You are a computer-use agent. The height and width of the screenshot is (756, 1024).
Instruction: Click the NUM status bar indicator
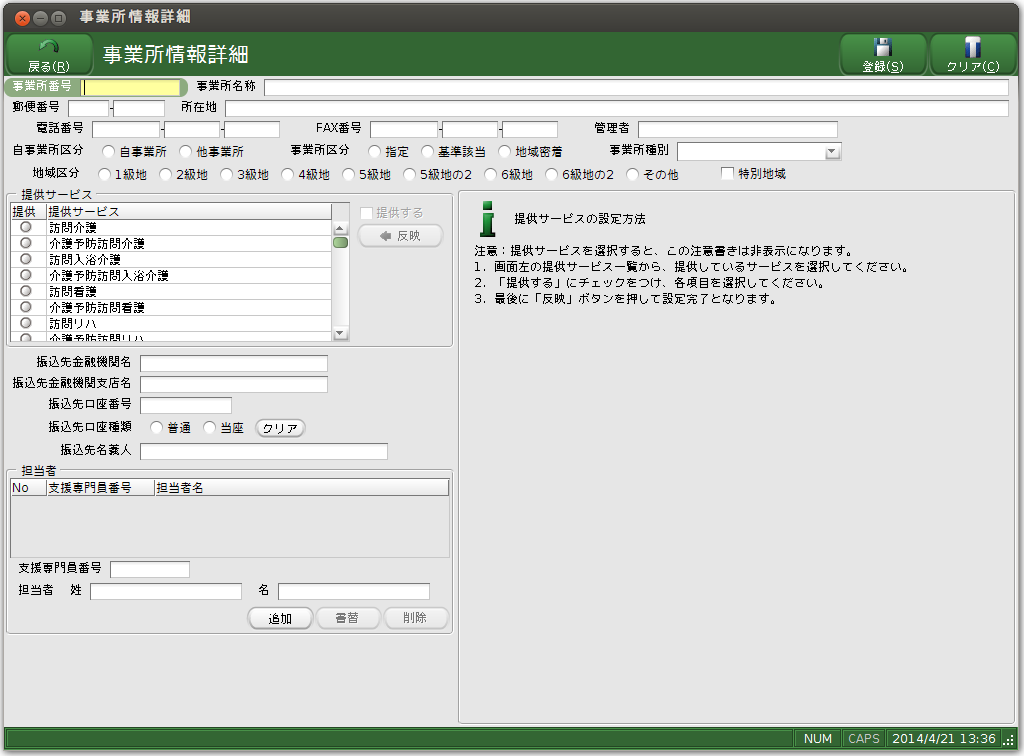click(818, 738)
